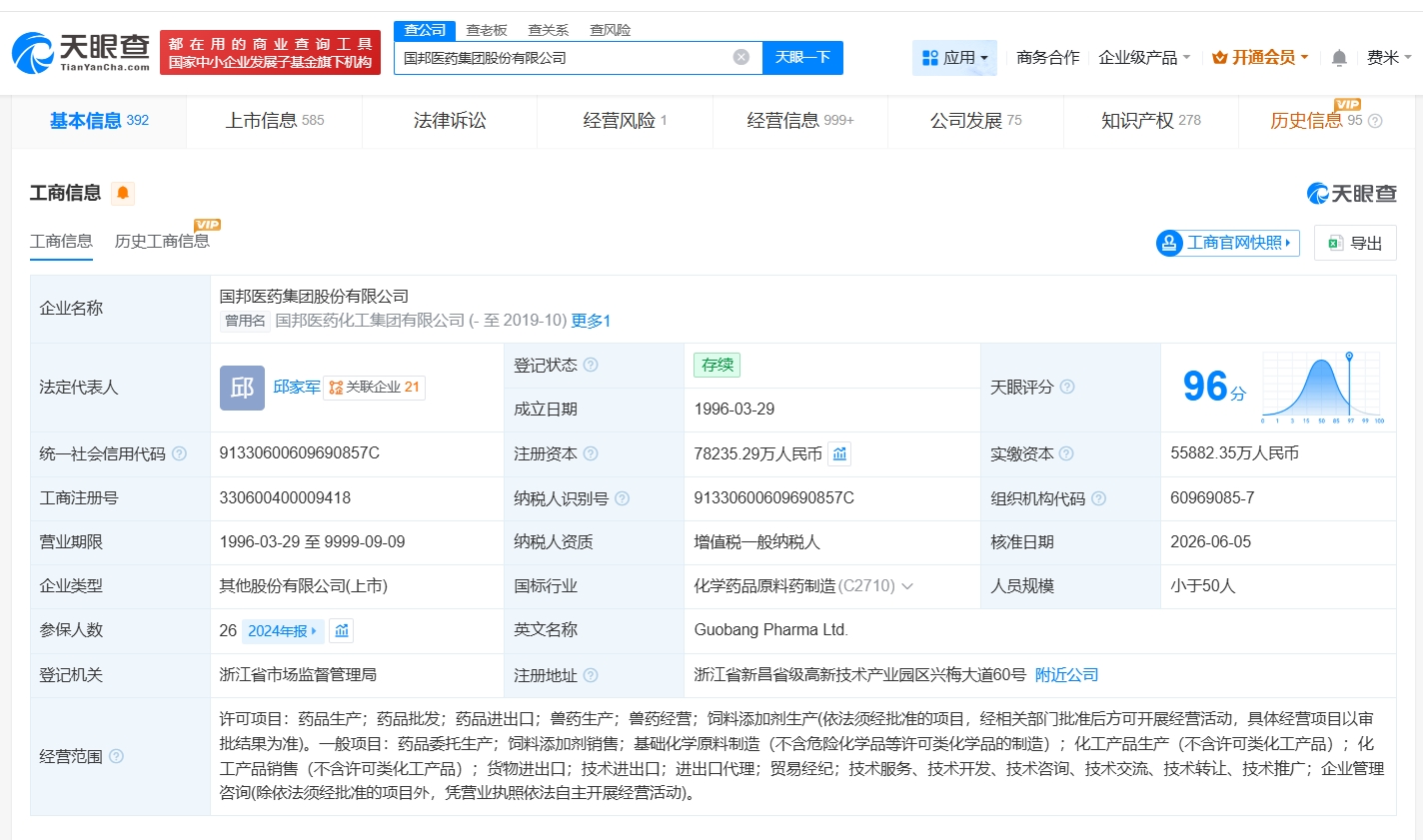Open the 经营风险 tab
The width and height of the screenshot is (1423, 840).
point(625,121)
